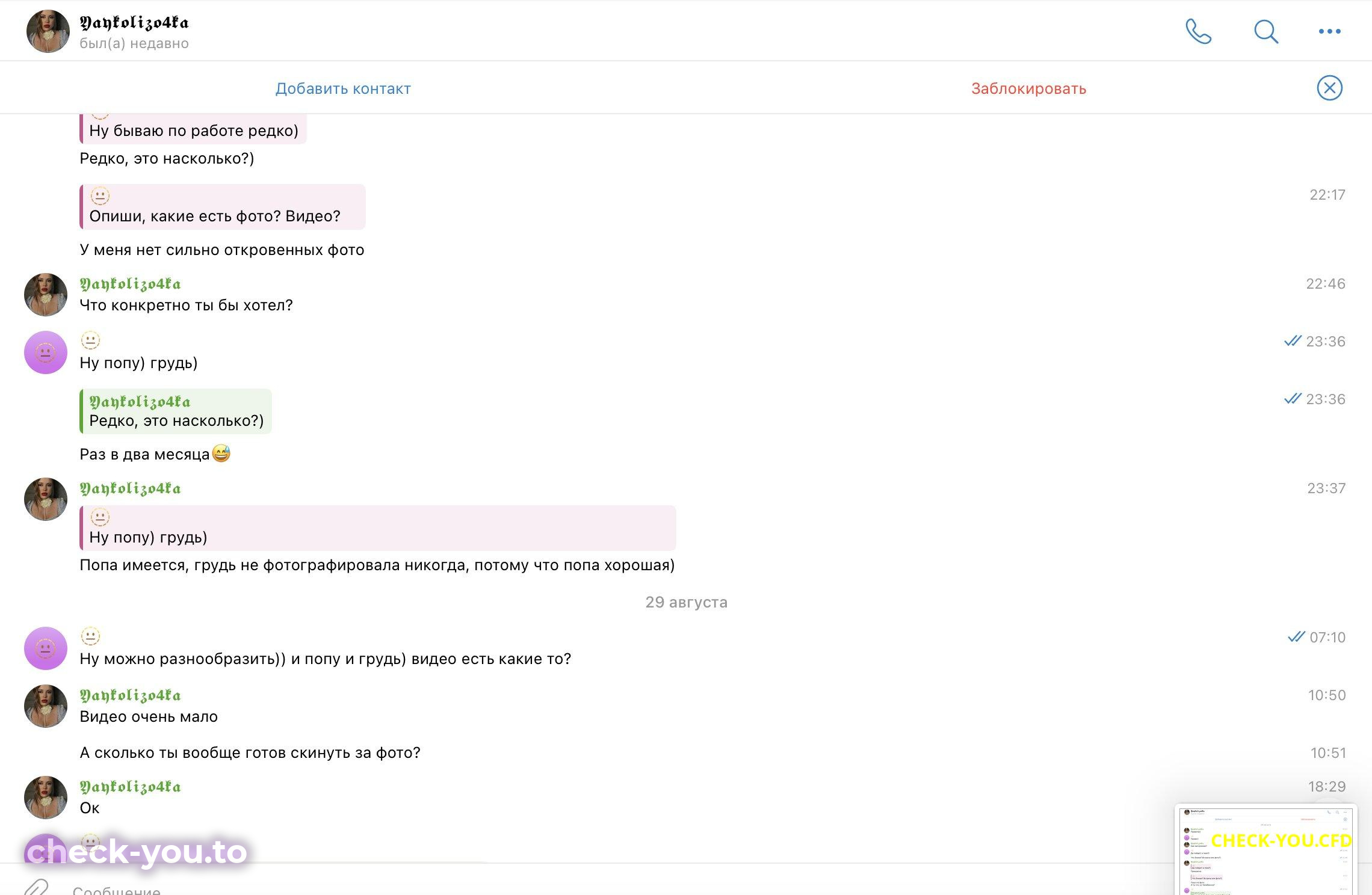Image resolution: width=1372 pixels, height=895 pixels.
Task: Click 'Заблокировать' to block the user
Action: point(1028,88)
